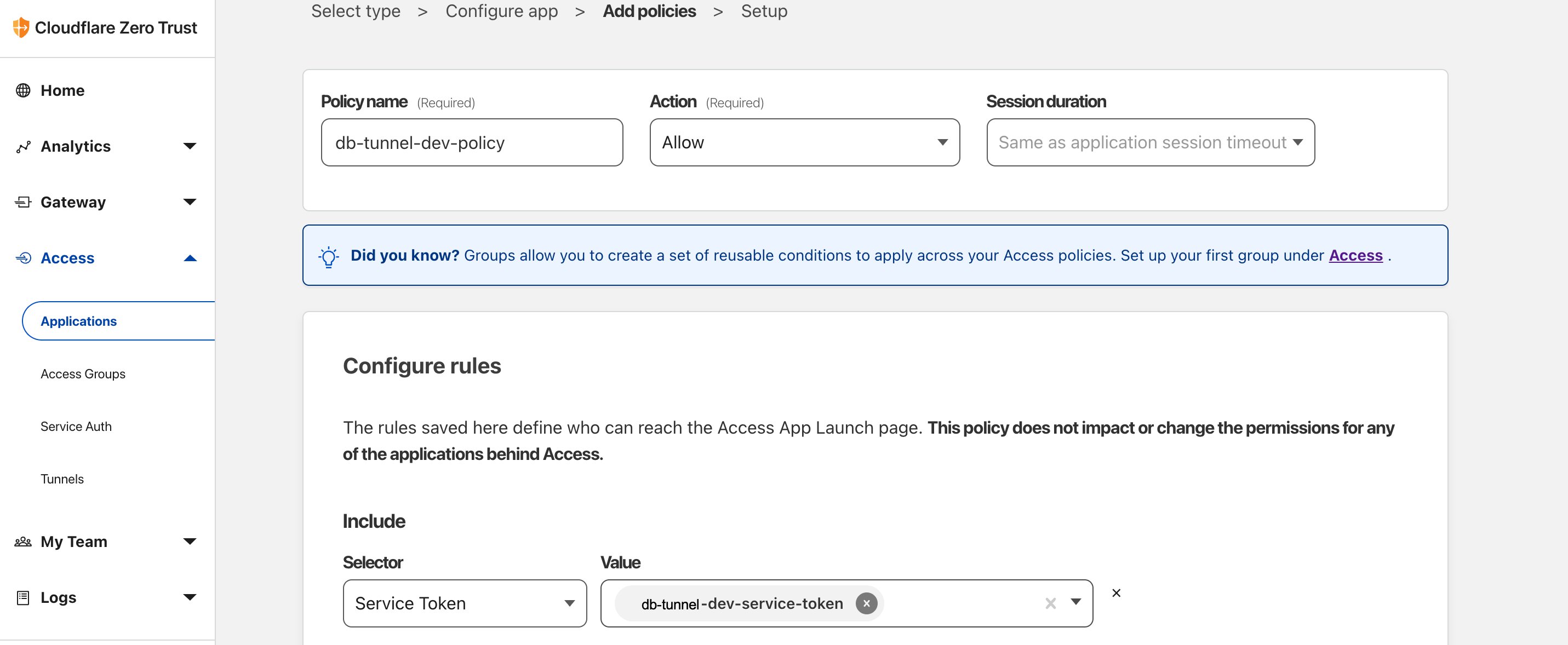Screen dimensions: 1568x645
Task: Click the Access Groups menu item
Action: [83, 373]
